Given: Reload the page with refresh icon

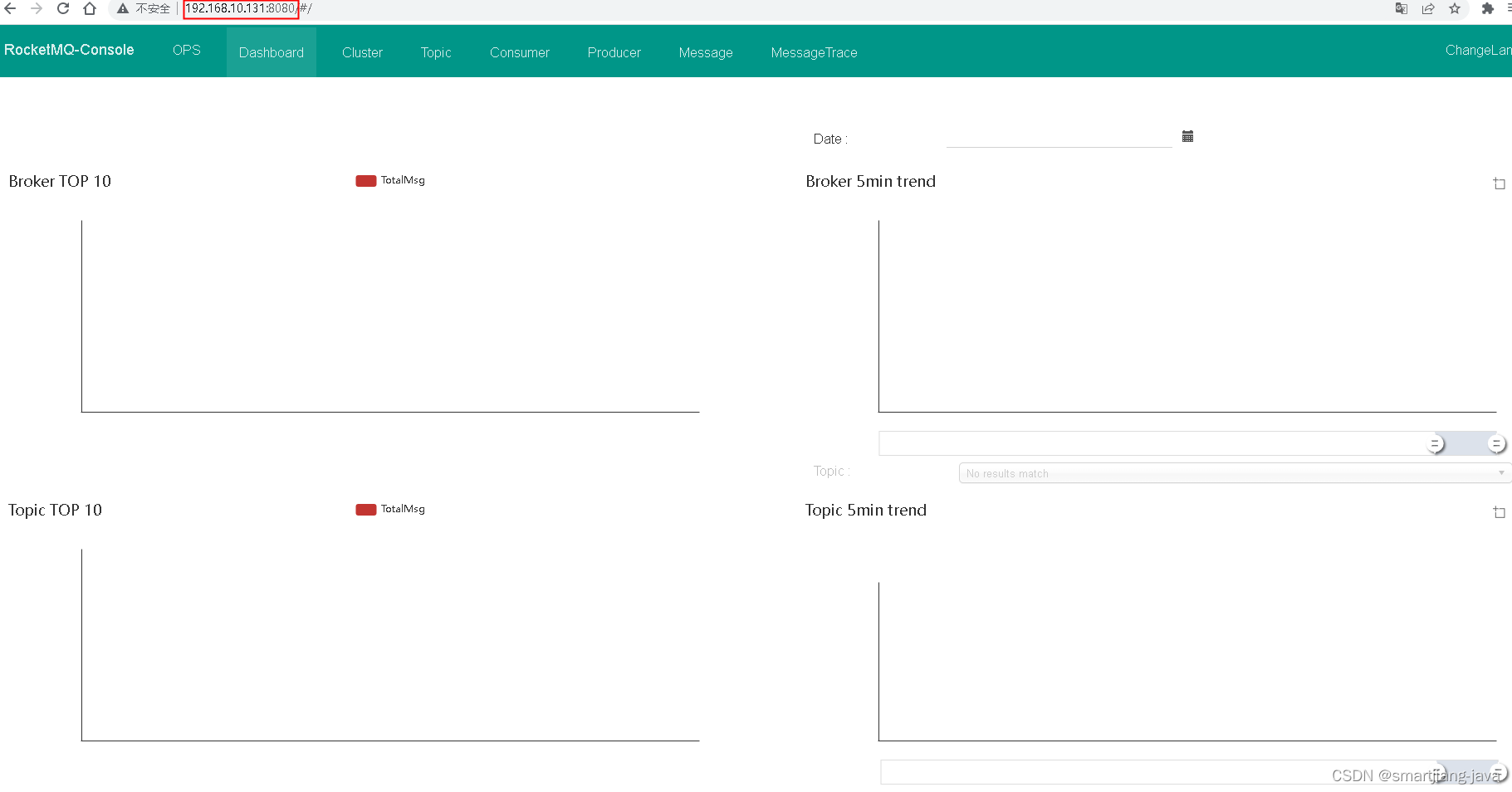Looking at the screenshot, I should [x=63, y=8].
